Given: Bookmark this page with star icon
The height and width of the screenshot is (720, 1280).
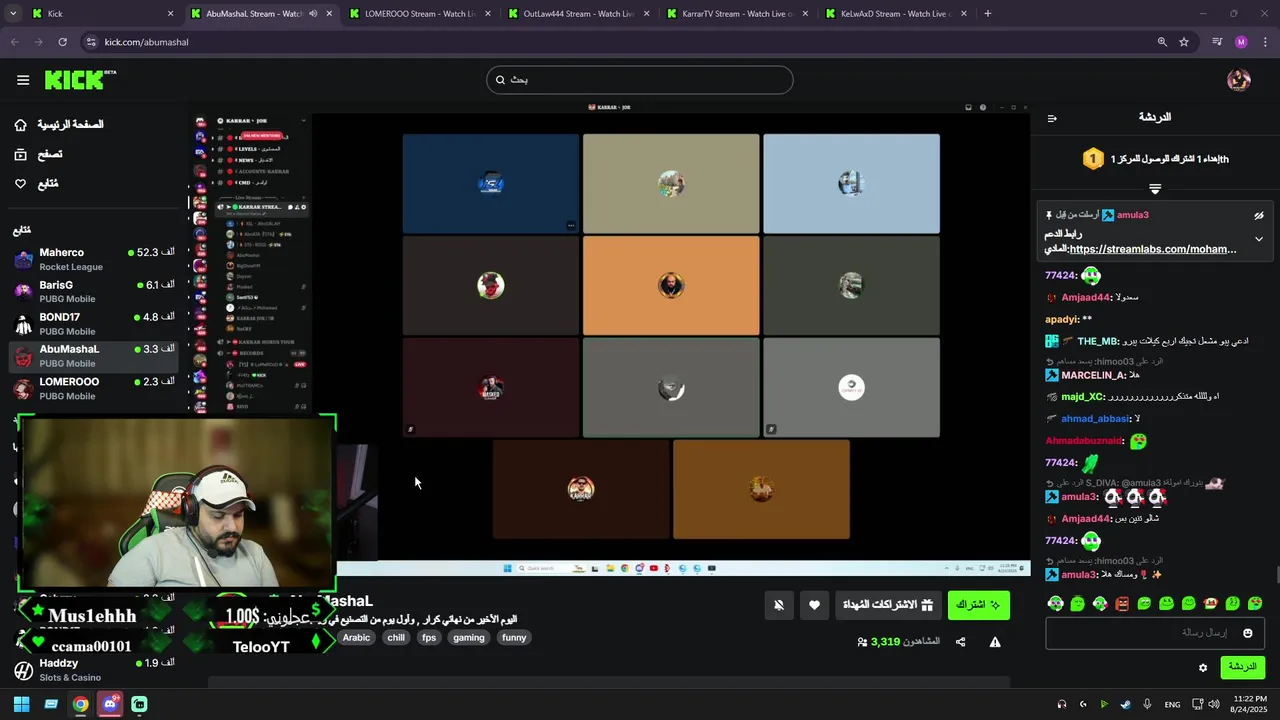Looking at the screenshot, I should (1184, 42).
